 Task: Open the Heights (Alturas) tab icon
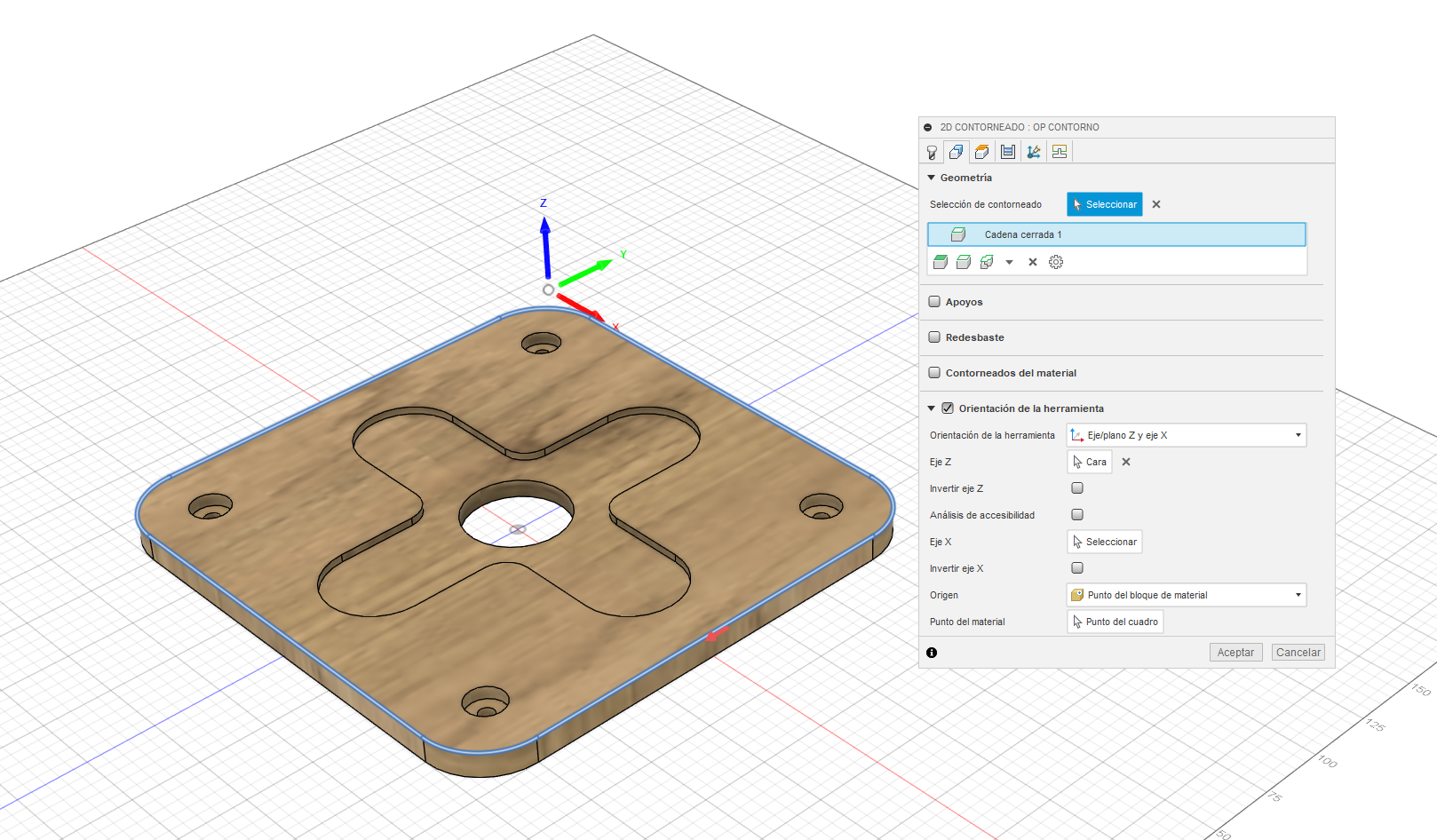(x=981, y=152)
